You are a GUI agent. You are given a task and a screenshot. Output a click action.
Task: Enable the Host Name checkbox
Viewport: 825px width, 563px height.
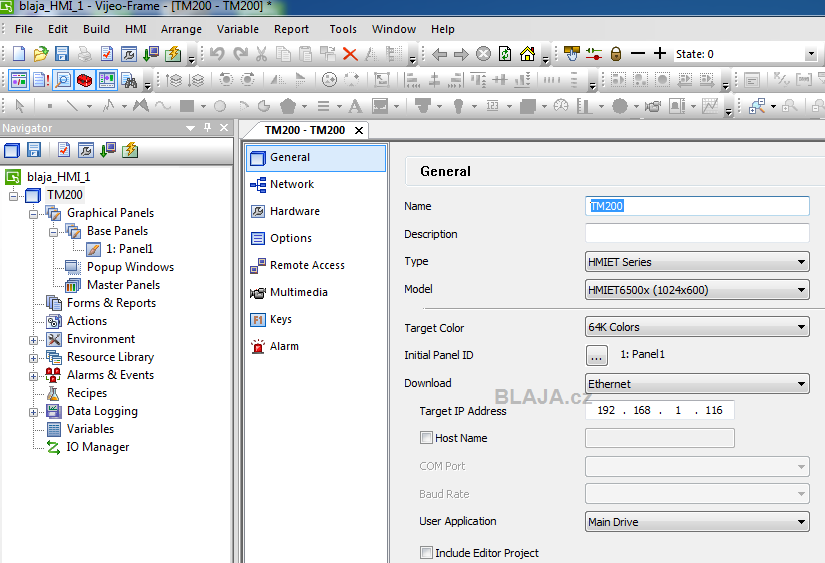tap(426, 437)
